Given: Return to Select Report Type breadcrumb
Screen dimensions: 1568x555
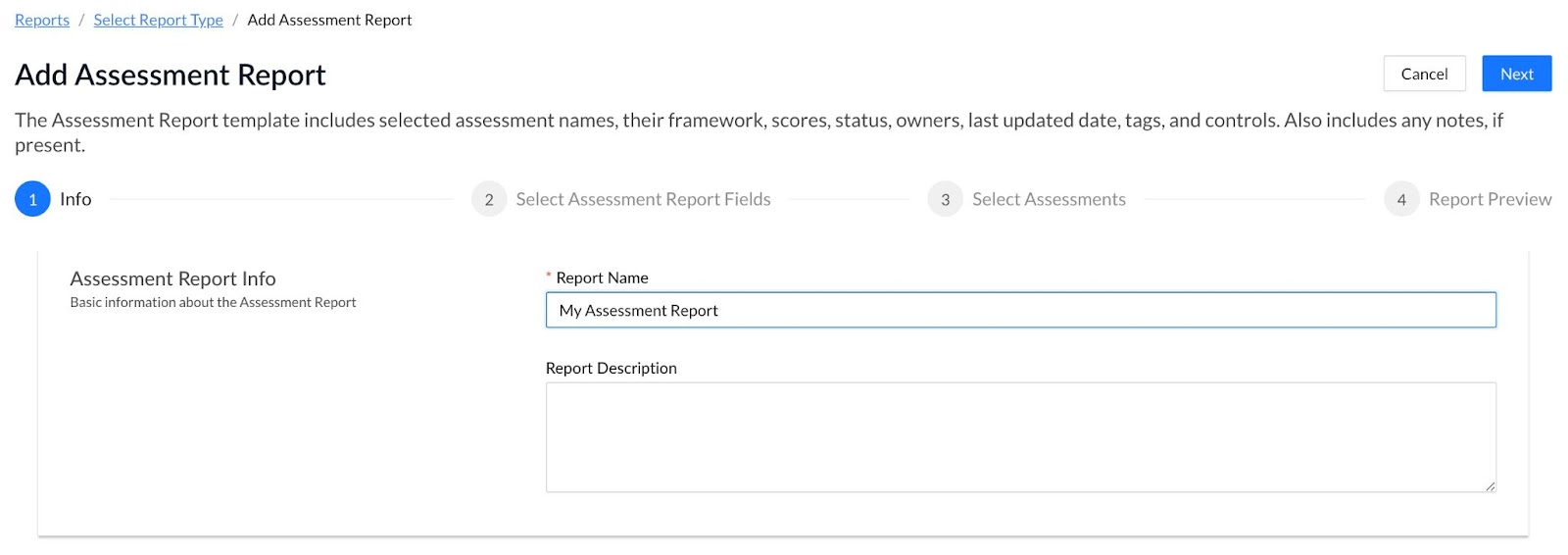Looking at the screenshot, I should [158, 20].
